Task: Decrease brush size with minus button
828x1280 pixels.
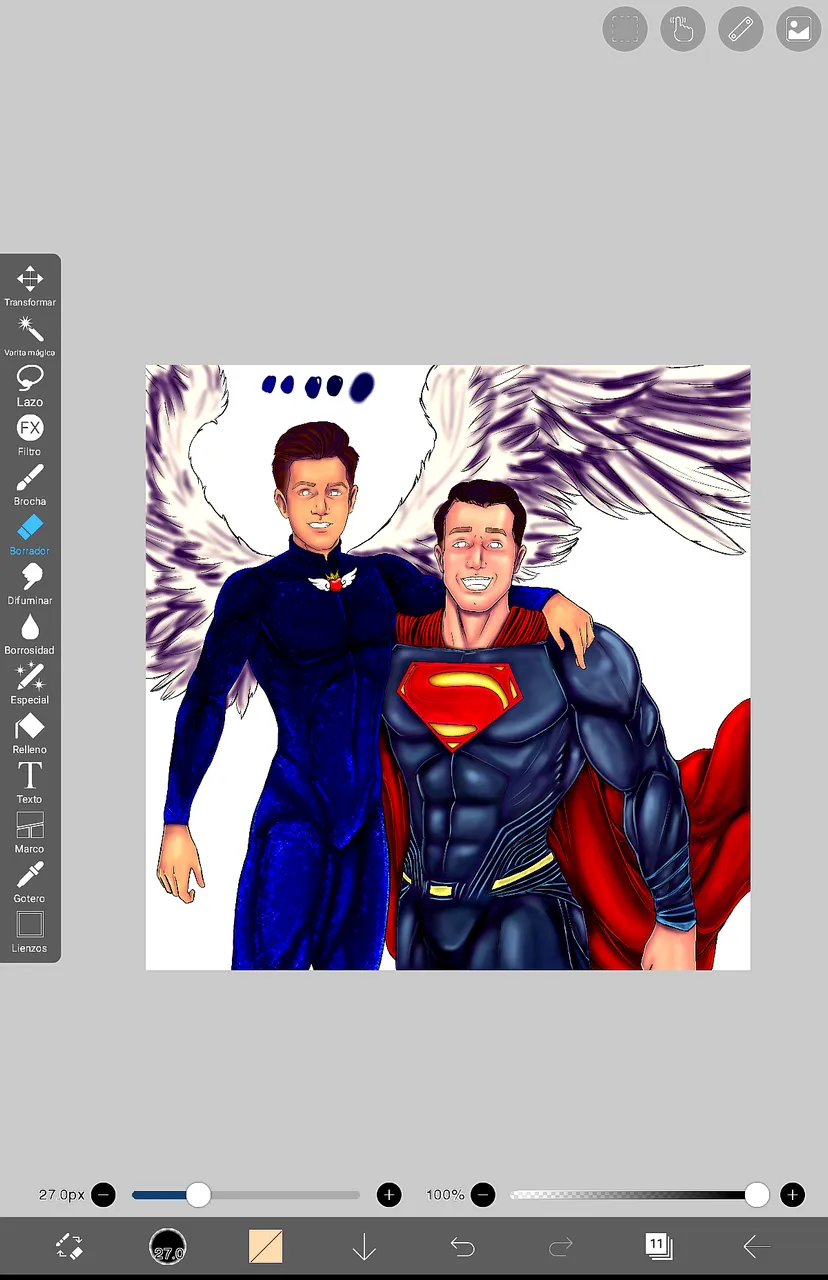Action: [x=103, y=1195]
